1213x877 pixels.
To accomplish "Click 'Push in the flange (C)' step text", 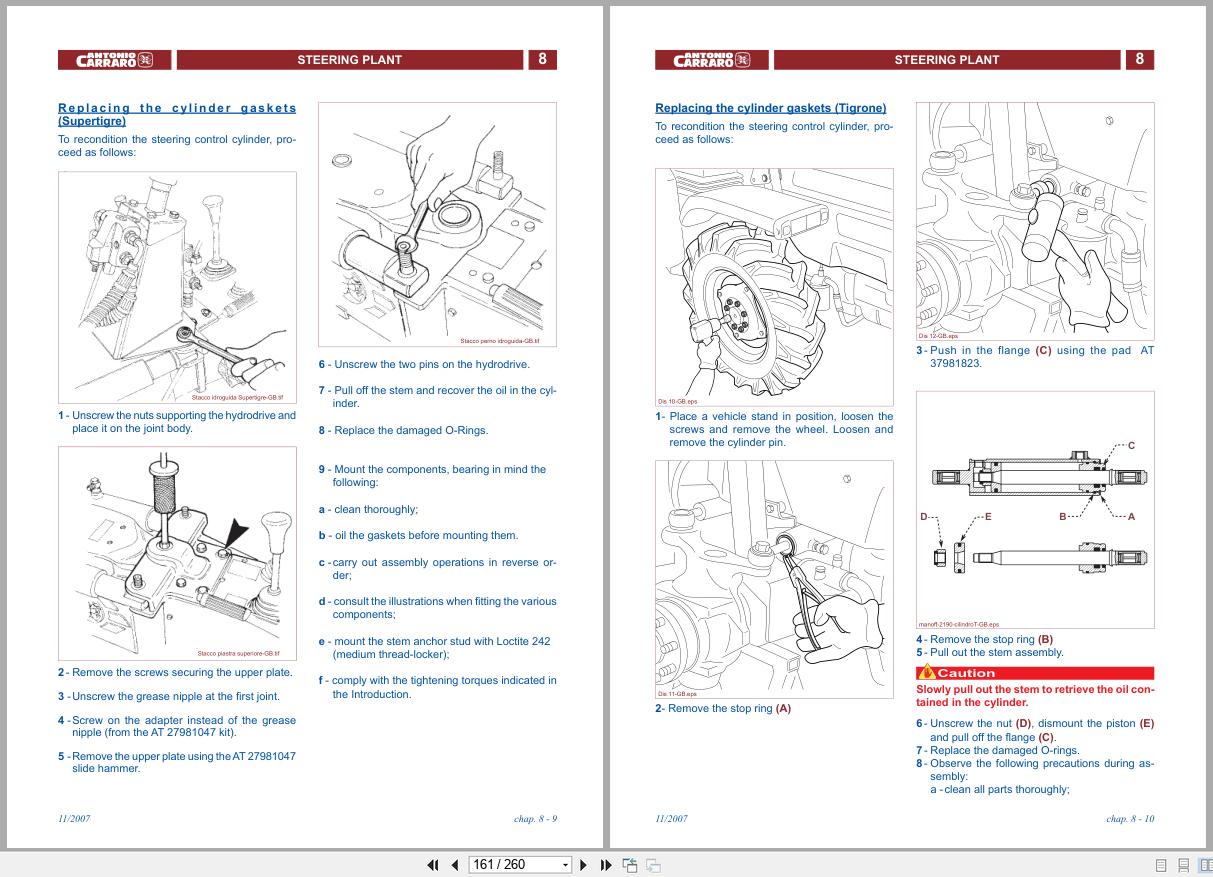I will [1035, 357].
